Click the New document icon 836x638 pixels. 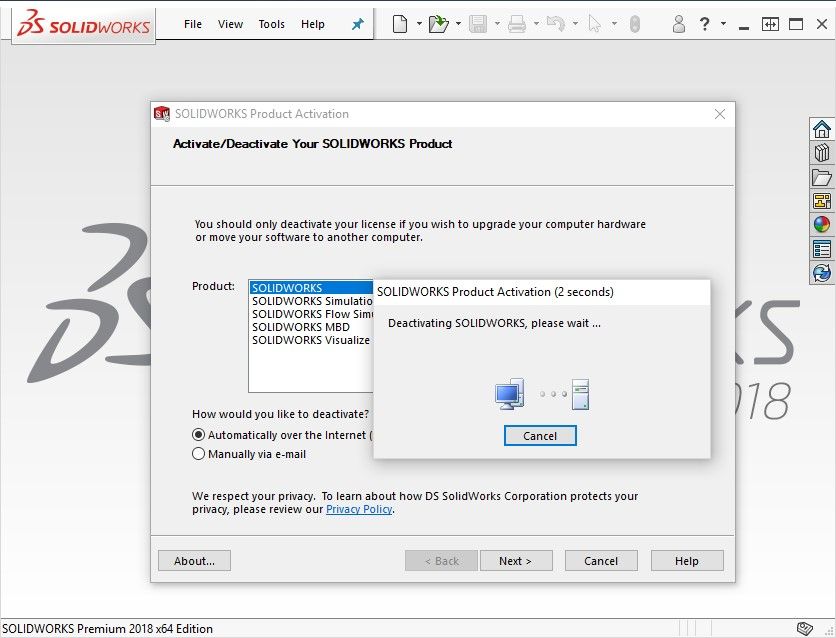(x=400, y=24)
